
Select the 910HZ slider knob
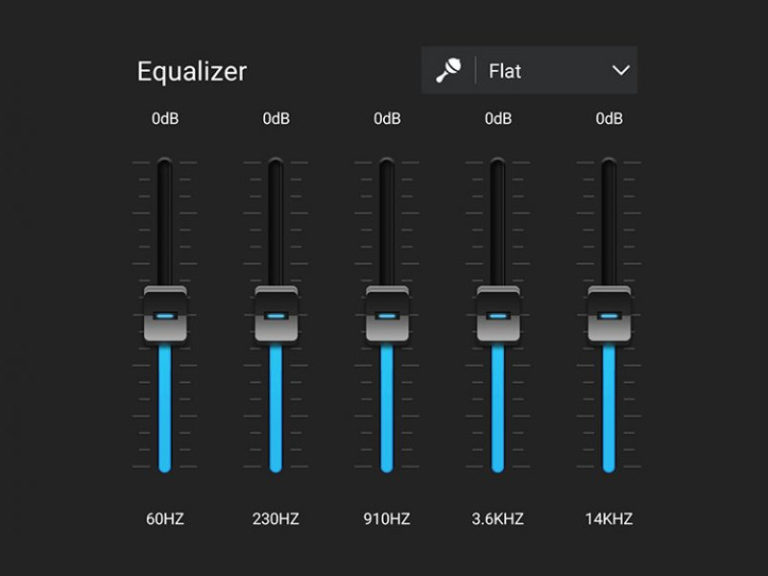pyautogui.click(x=387, y=314)
